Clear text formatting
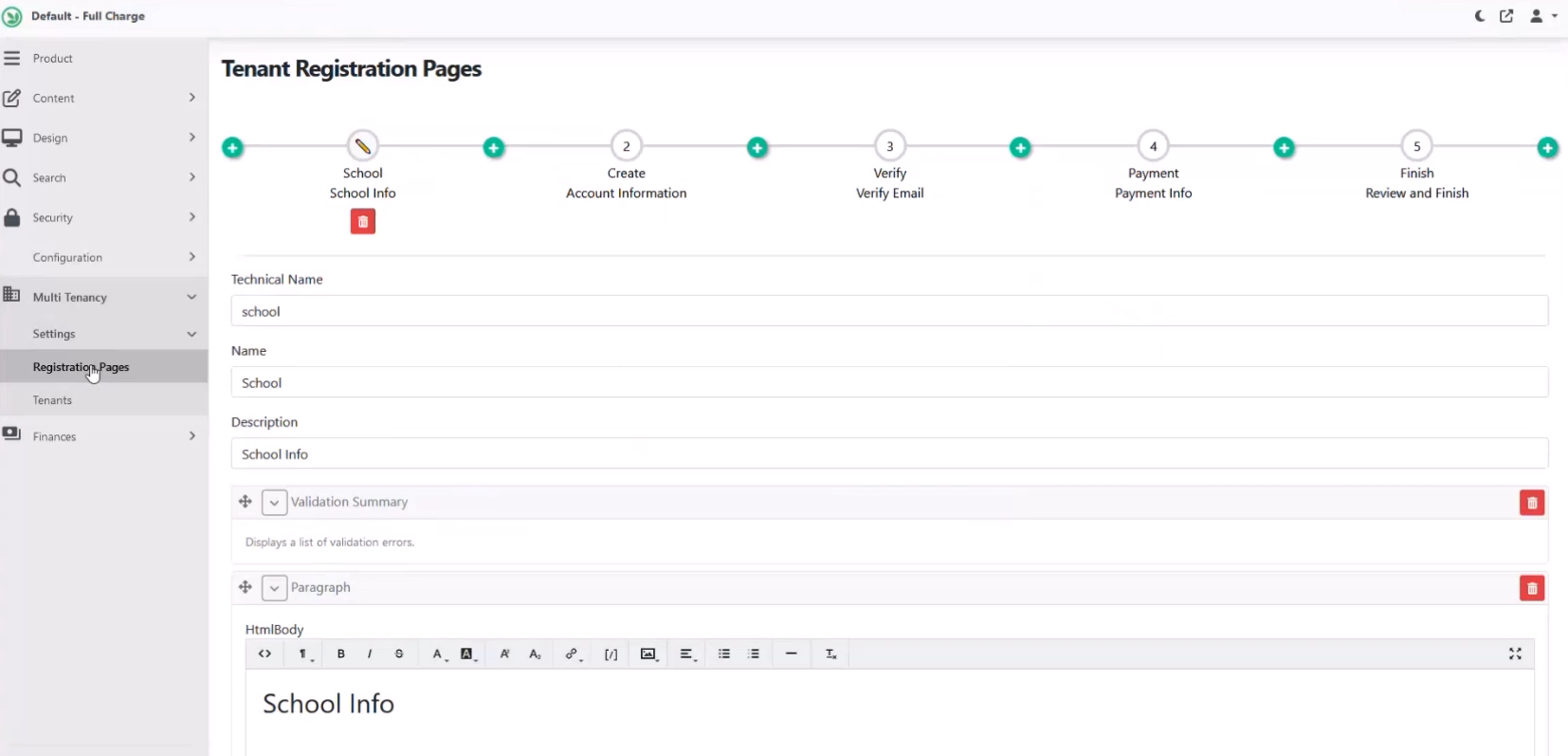 coord(831,655)
